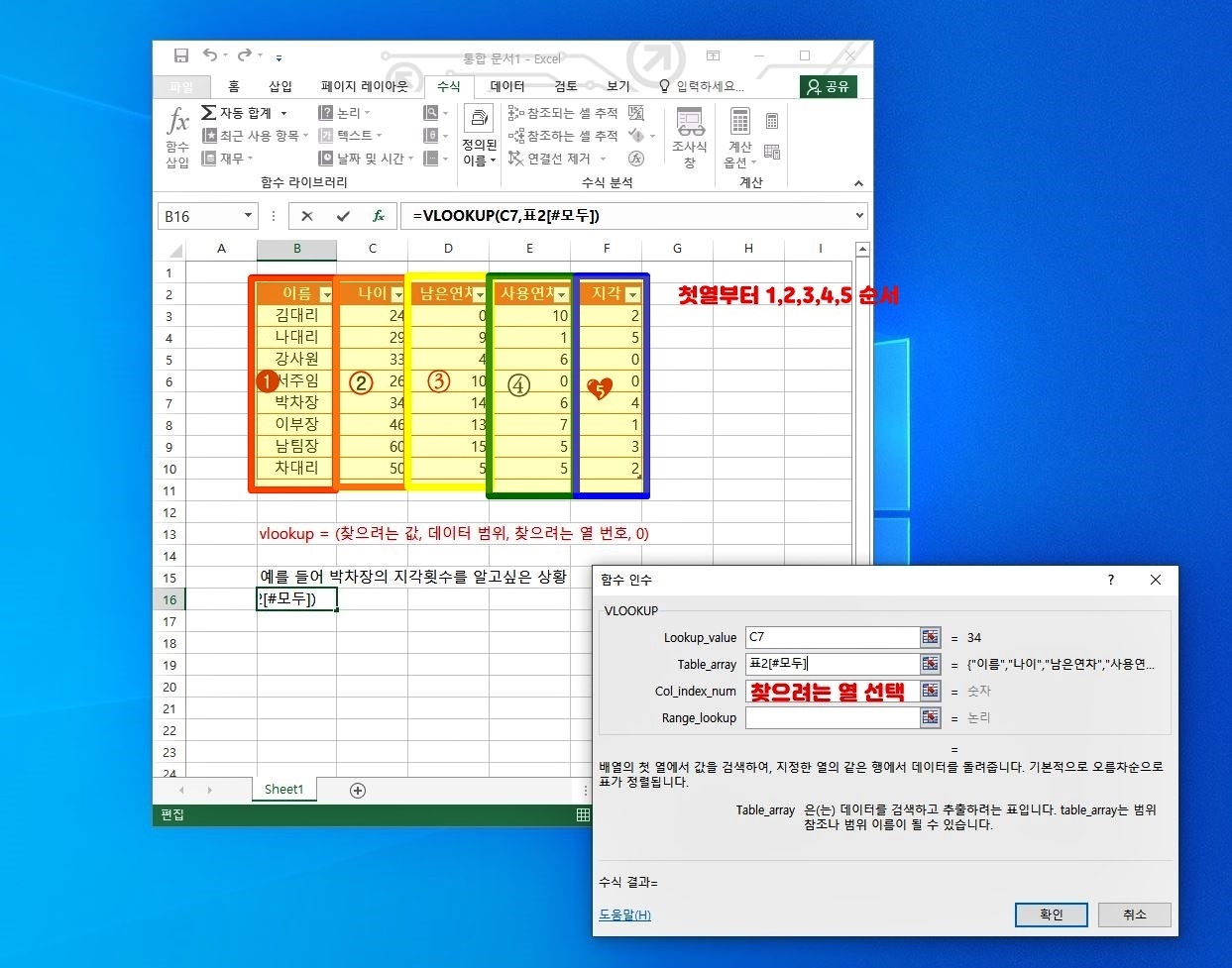Open the 도움말(H) help link
Screen dimensions: 1232x968
click(625, 914)
